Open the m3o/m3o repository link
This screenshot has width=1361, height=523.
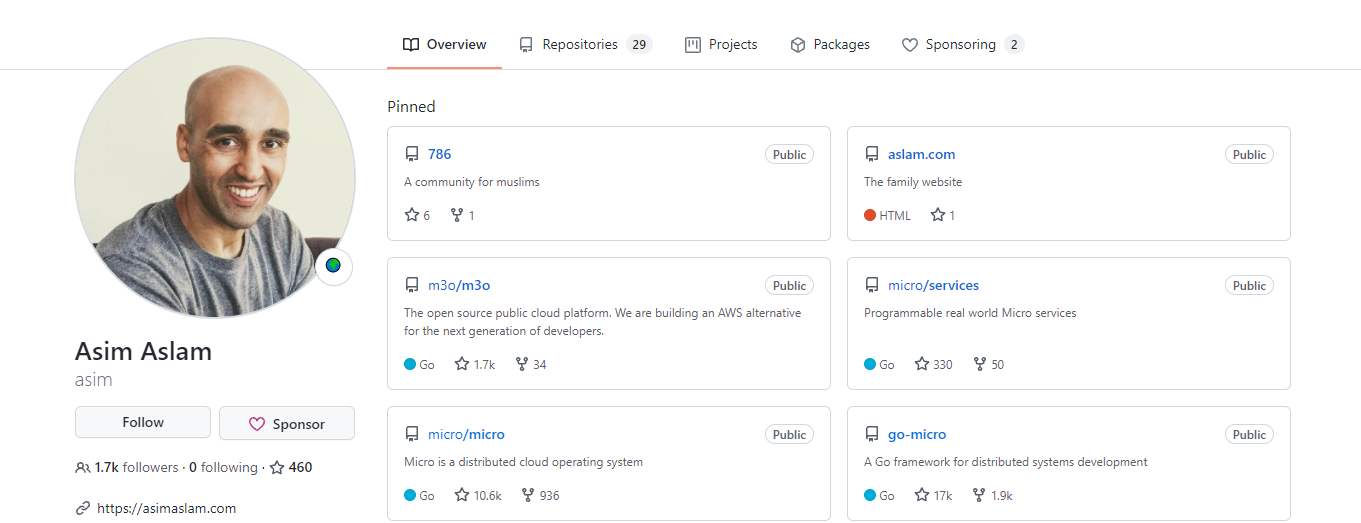[x=459, y=285]
